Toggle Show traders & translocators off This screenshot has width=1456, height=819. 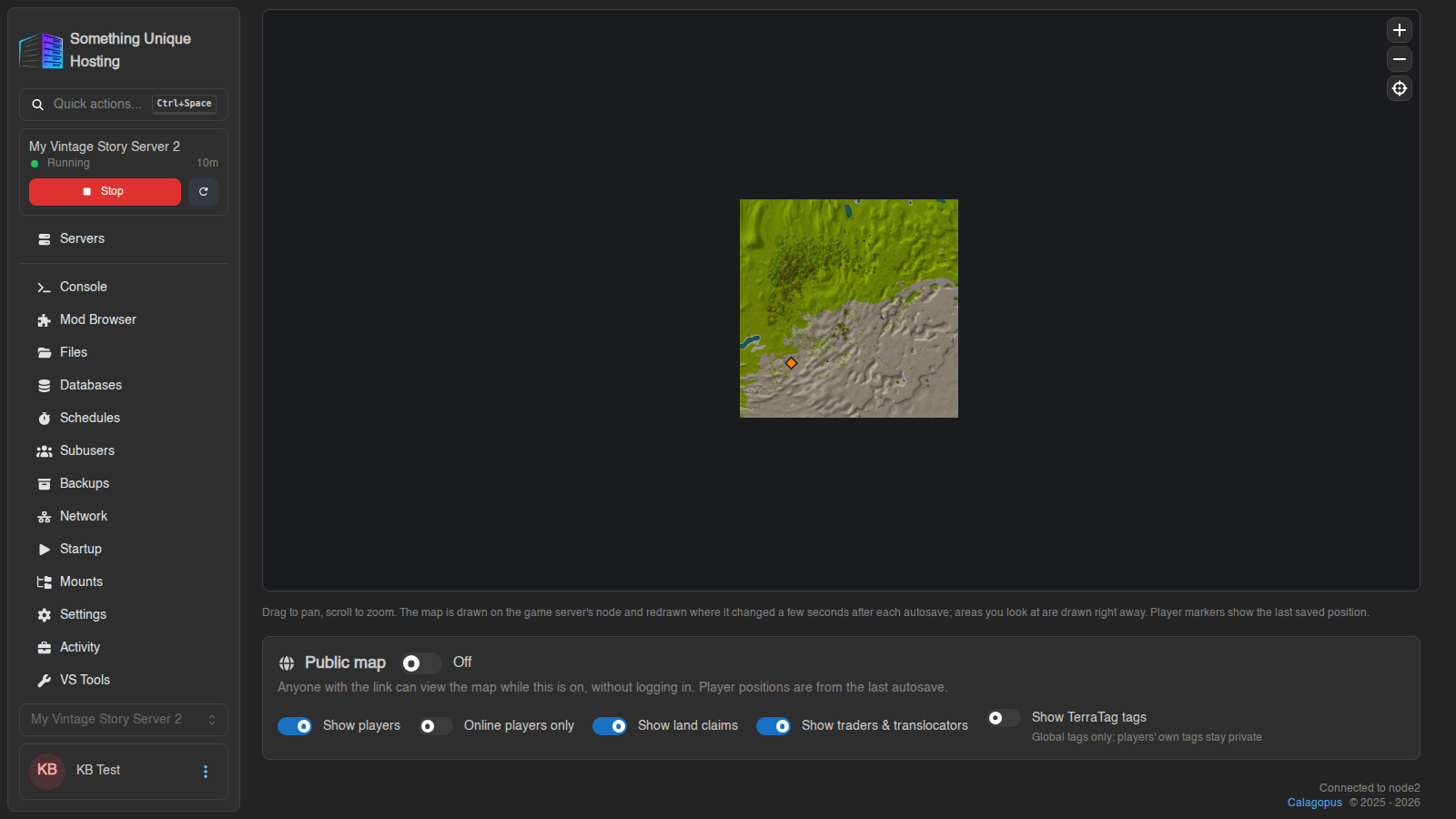point(773,726)
